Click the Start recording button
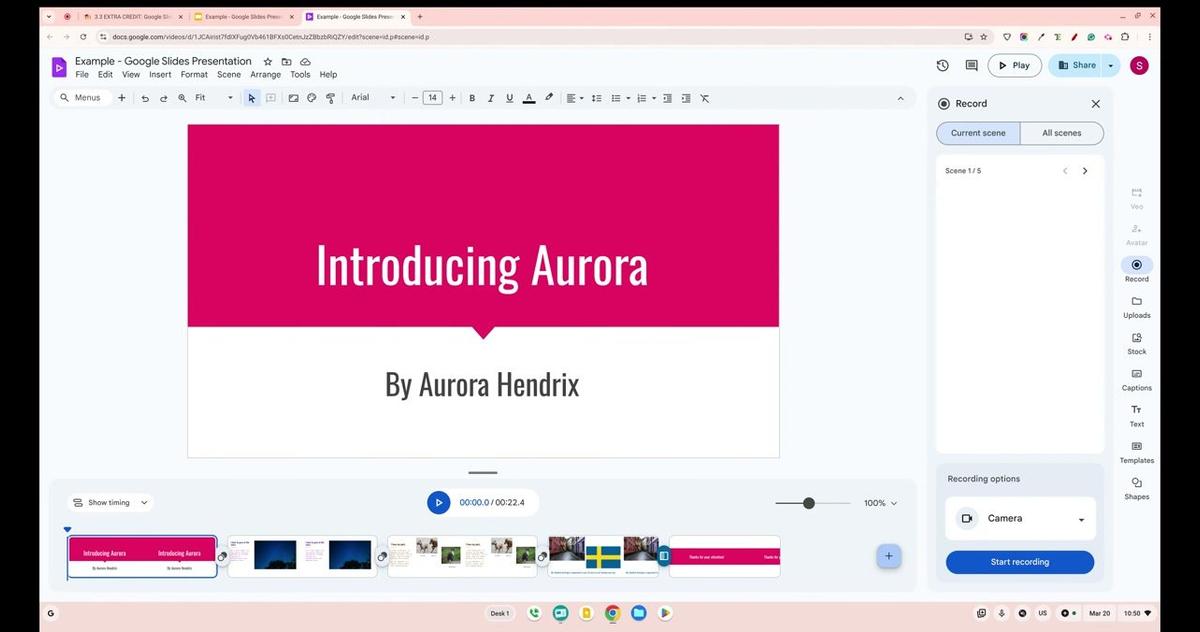This screenshot has width=1200, height=632. (x=1019, y=561)
